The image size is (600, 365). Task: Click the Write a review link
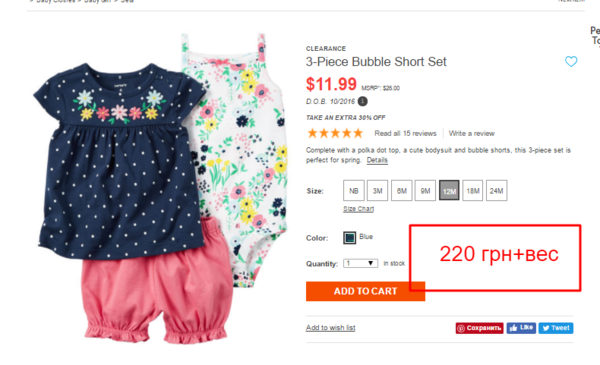pos(471,134)
